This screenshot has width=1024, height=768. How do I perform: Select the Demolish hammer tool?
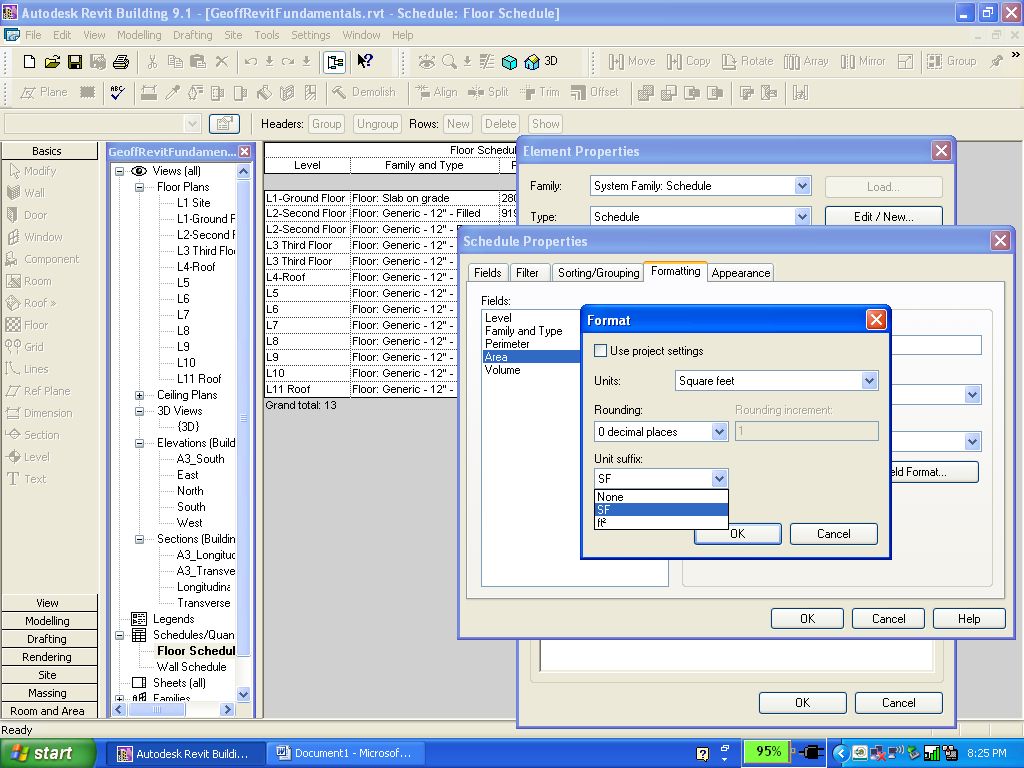point(364,93)
